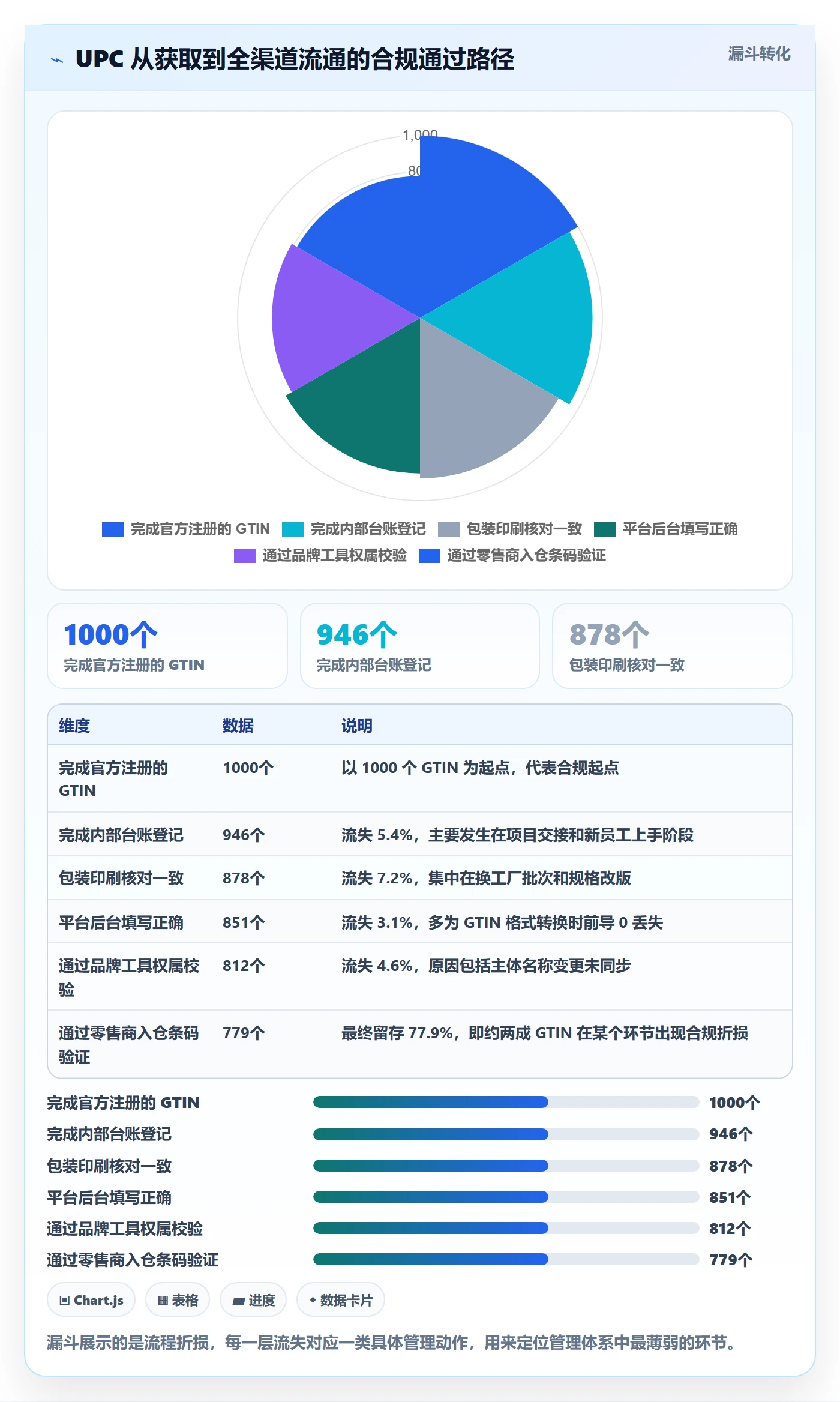
Task: Click the 812个 value beside progress bar
Action: [730, 1229]
